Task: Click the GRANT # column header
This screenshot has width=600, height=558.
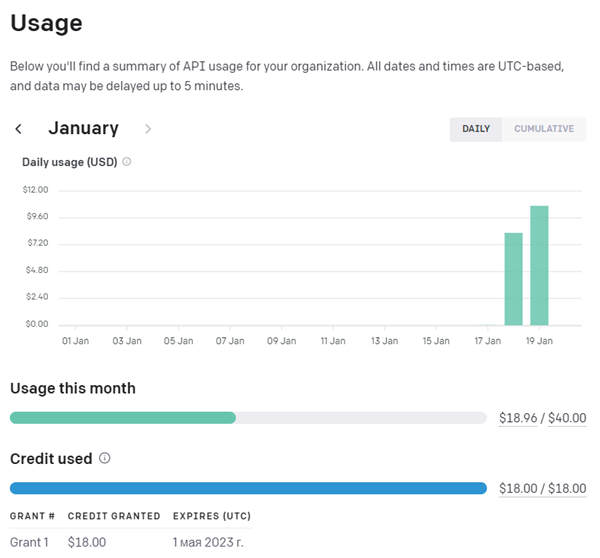Action: [33, 516]
